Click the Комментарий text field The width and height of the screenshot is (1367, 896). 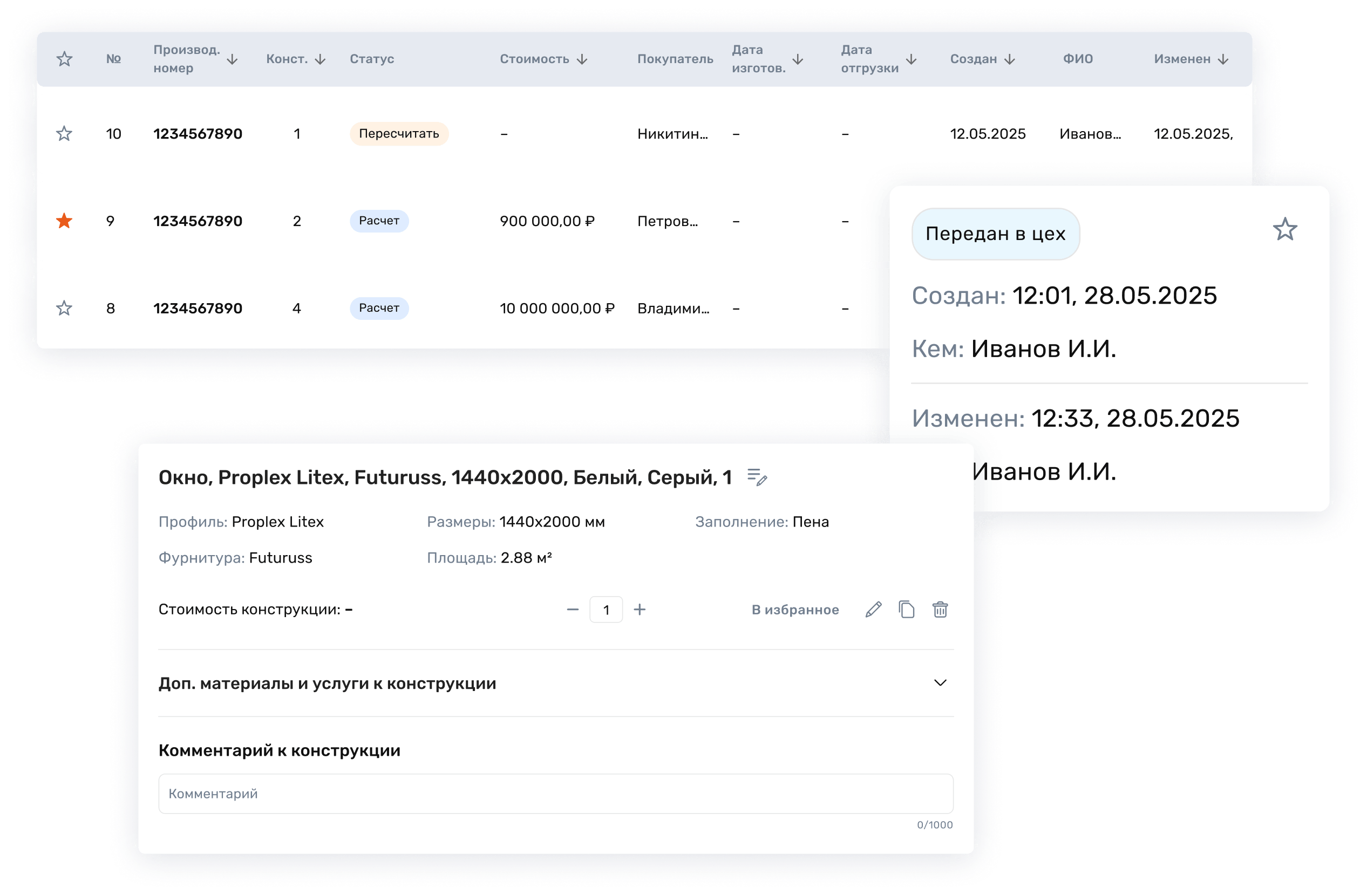click(555, 794)
